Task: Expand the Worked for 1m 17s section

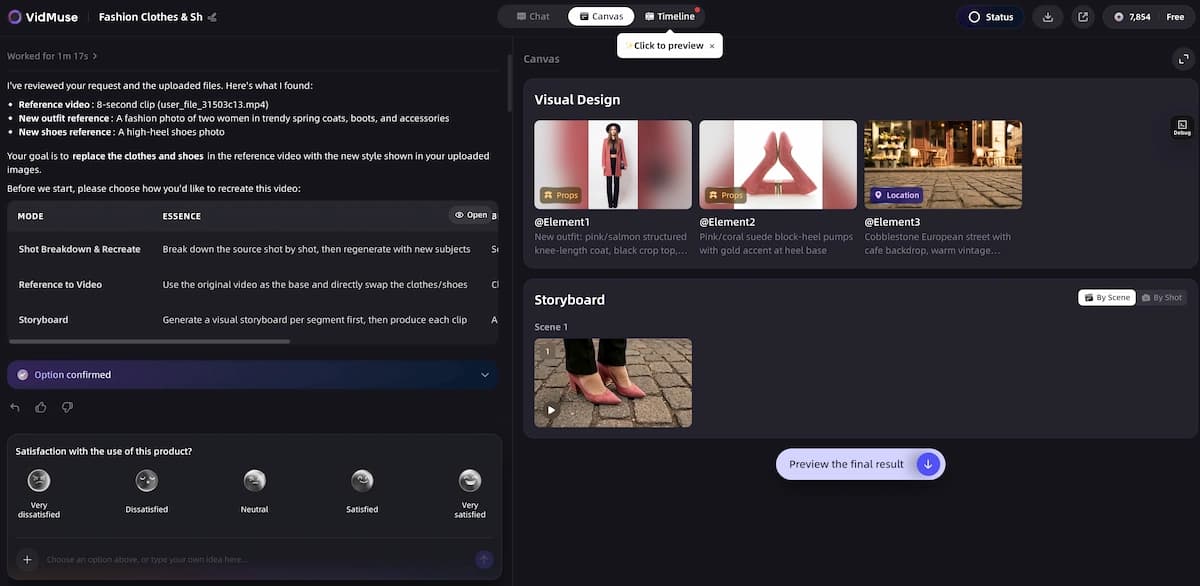Action: (52, 56)
